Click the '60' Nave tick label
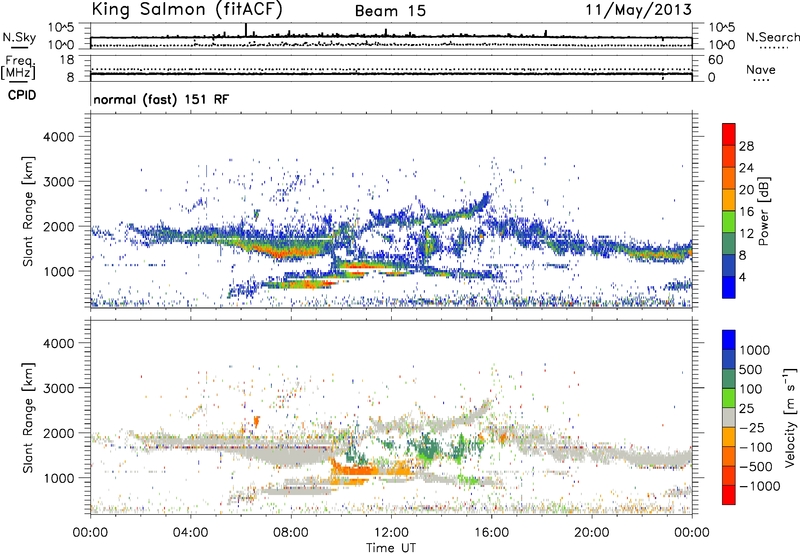Viewport: 800px width, 554px height. (x=715, y=60)
